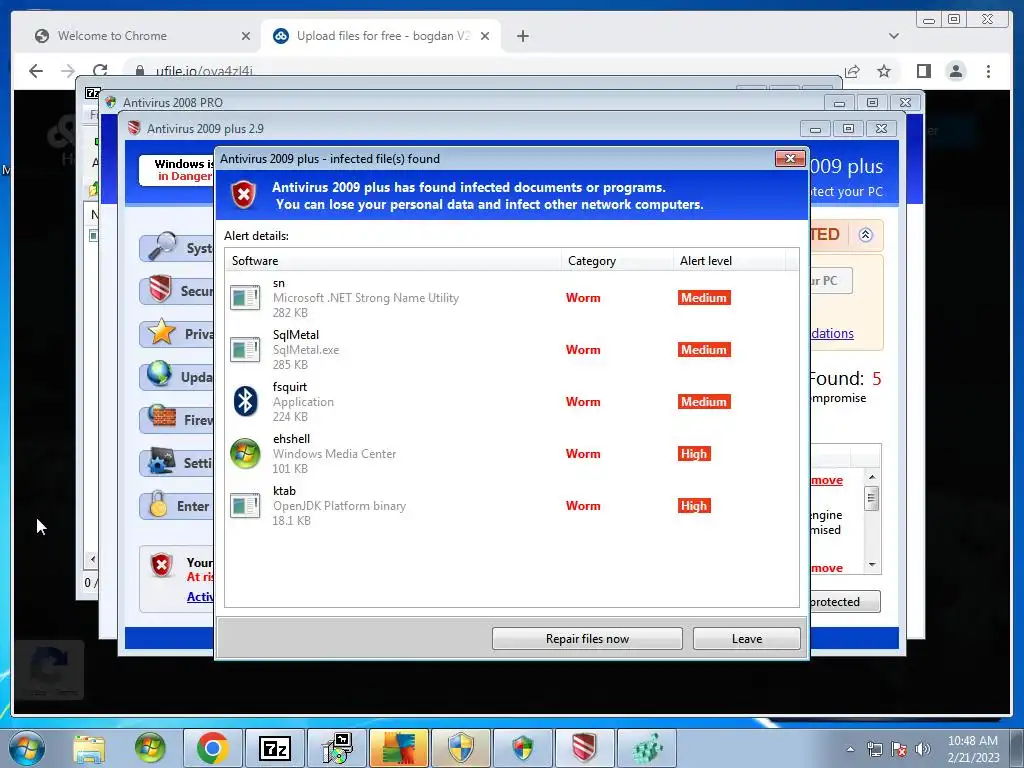Sort by Category column header
1024x768 pixels.
(617, 261)
